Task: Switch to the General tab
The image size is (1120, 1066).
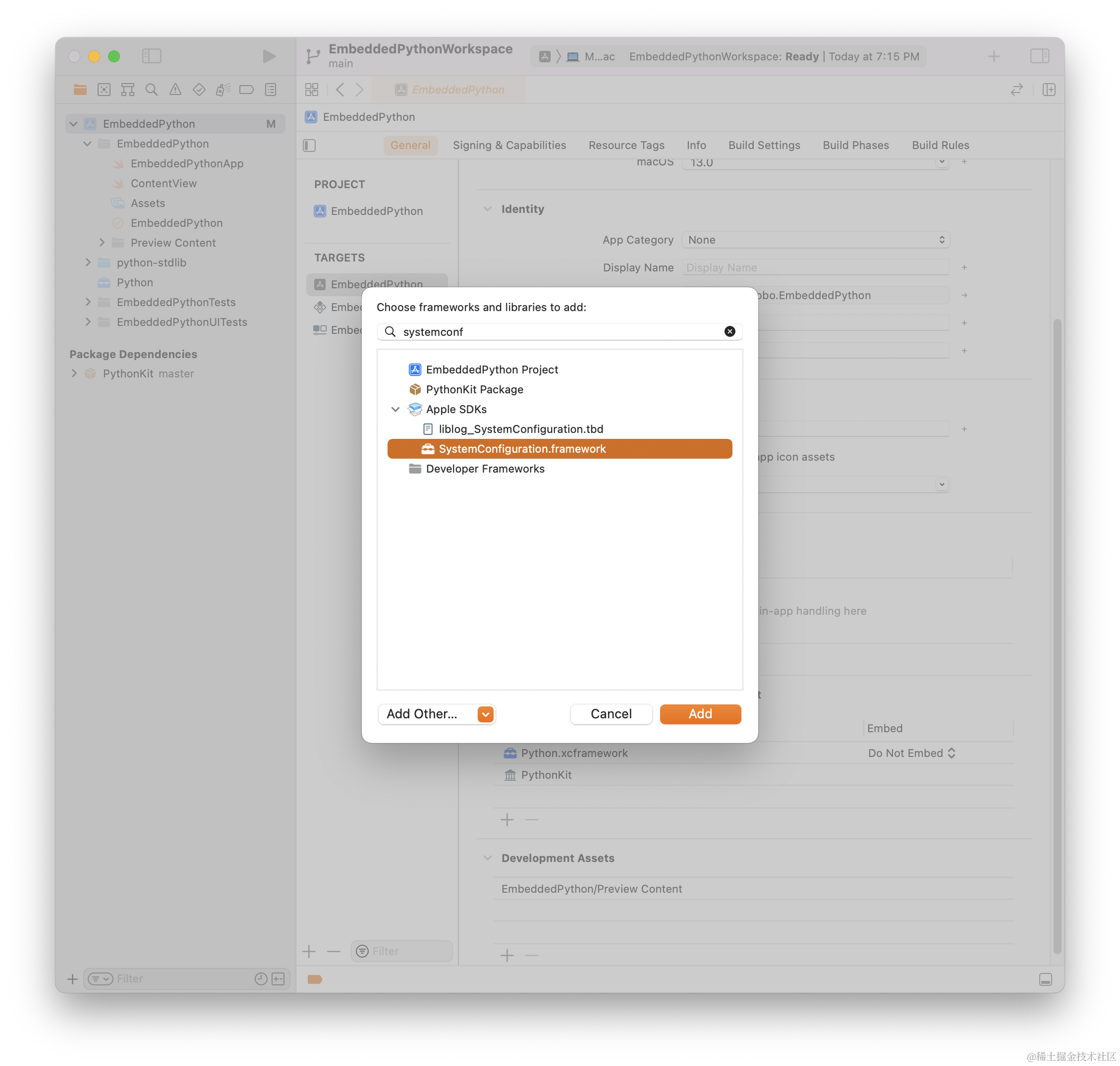Action: coord(410,145)
